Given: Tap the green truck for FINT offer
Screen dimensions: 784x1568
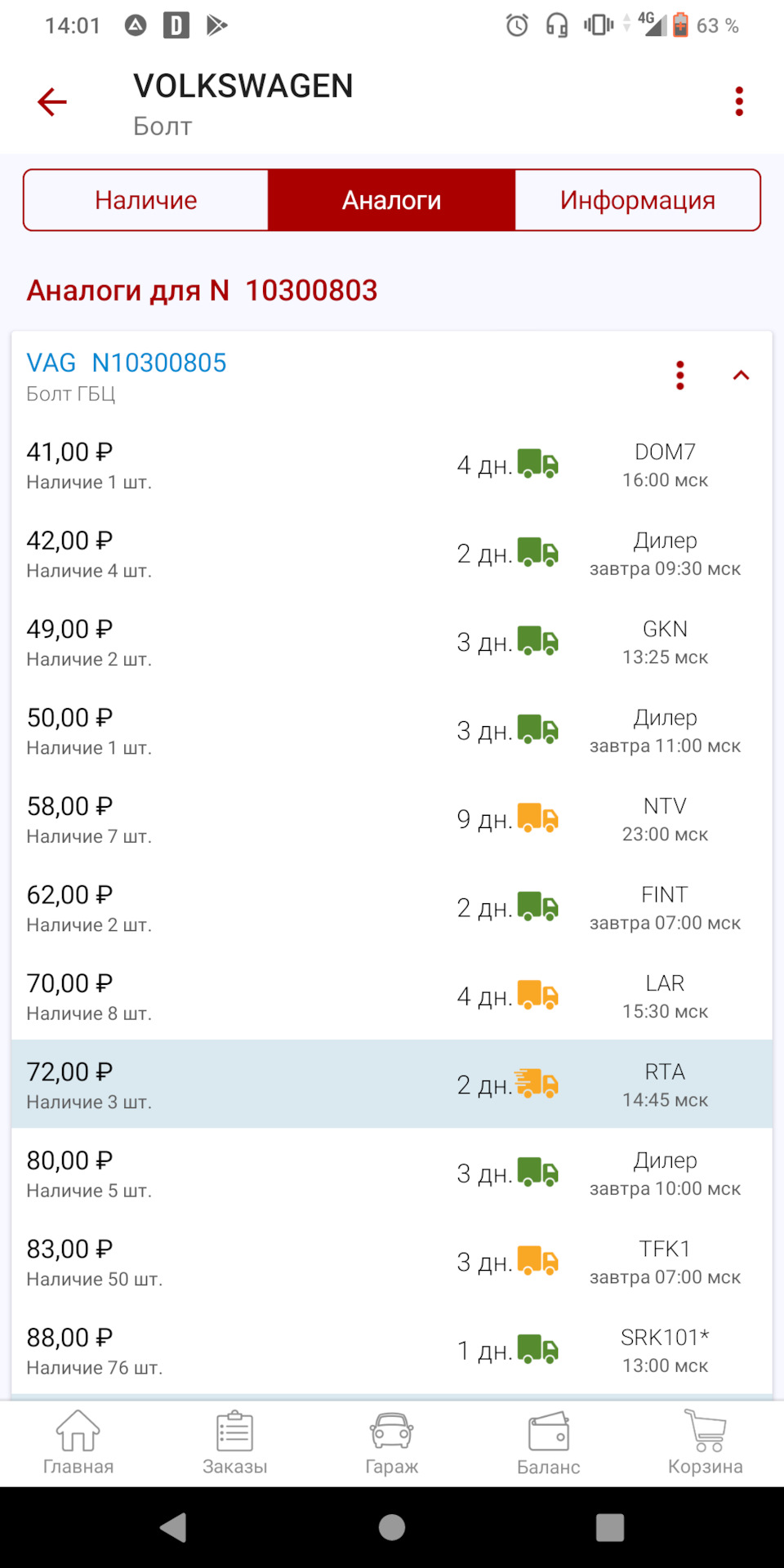Looking at the screenshot, I should click(x=537, y=906).
